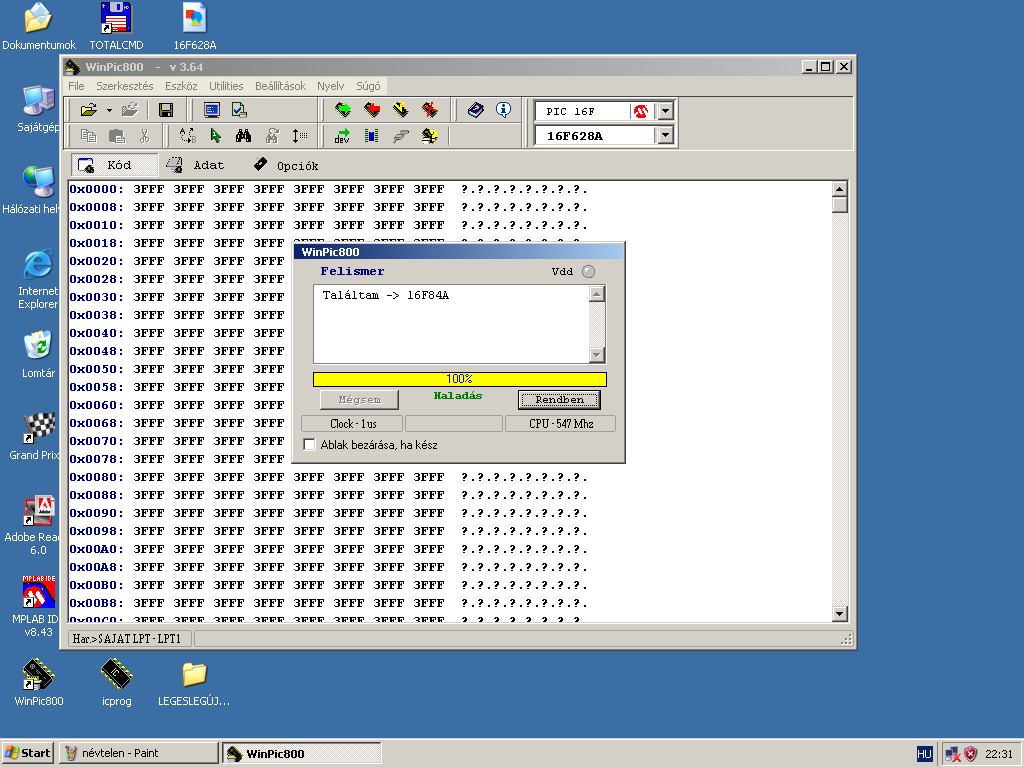Click the 'Har.>SAJAT LPT - LPT1' status bar entry
The image size is (1024, 768).
129,639
